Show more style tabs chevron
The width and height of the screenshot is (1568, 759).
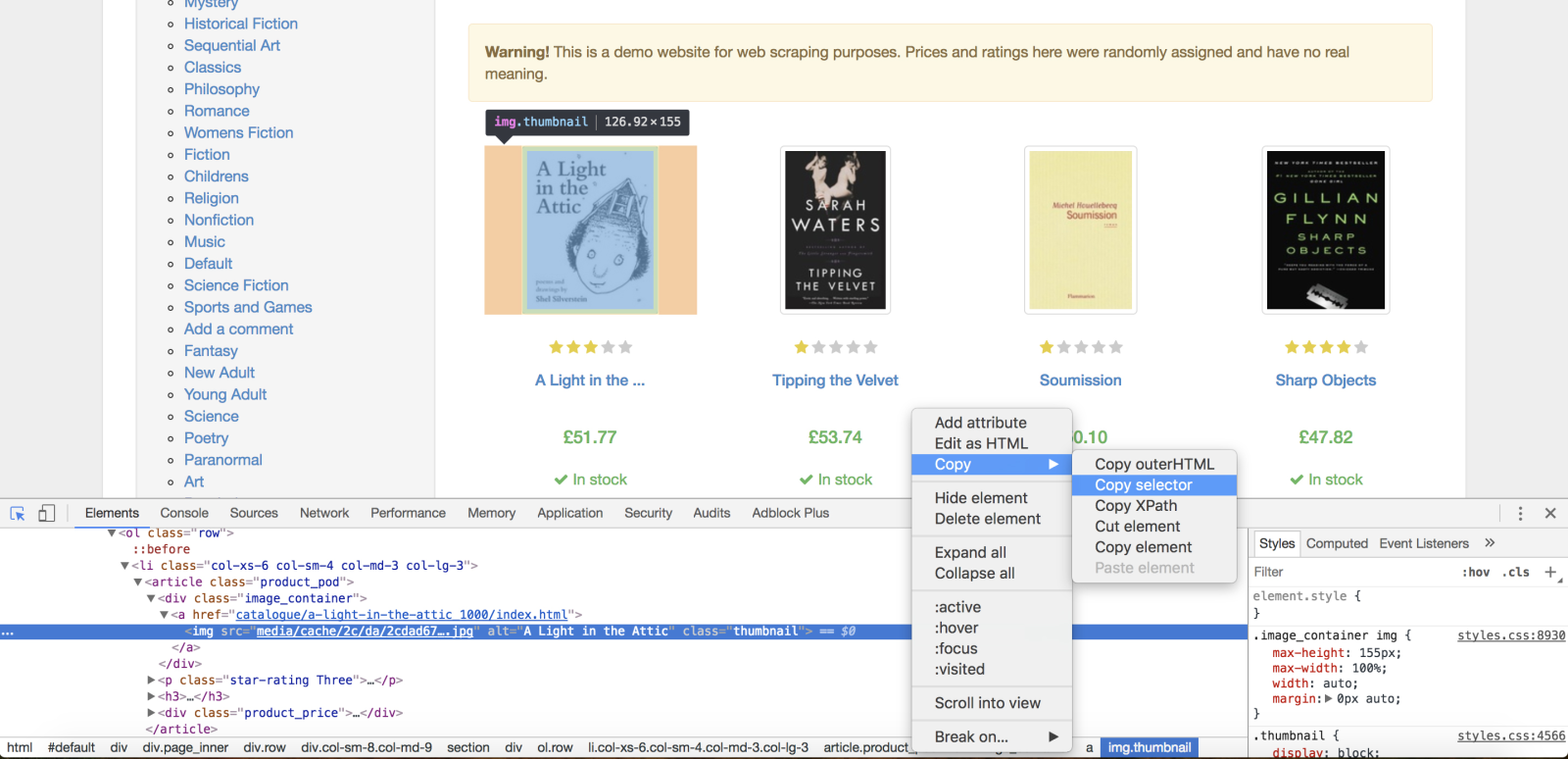(x=1490, y=542)
